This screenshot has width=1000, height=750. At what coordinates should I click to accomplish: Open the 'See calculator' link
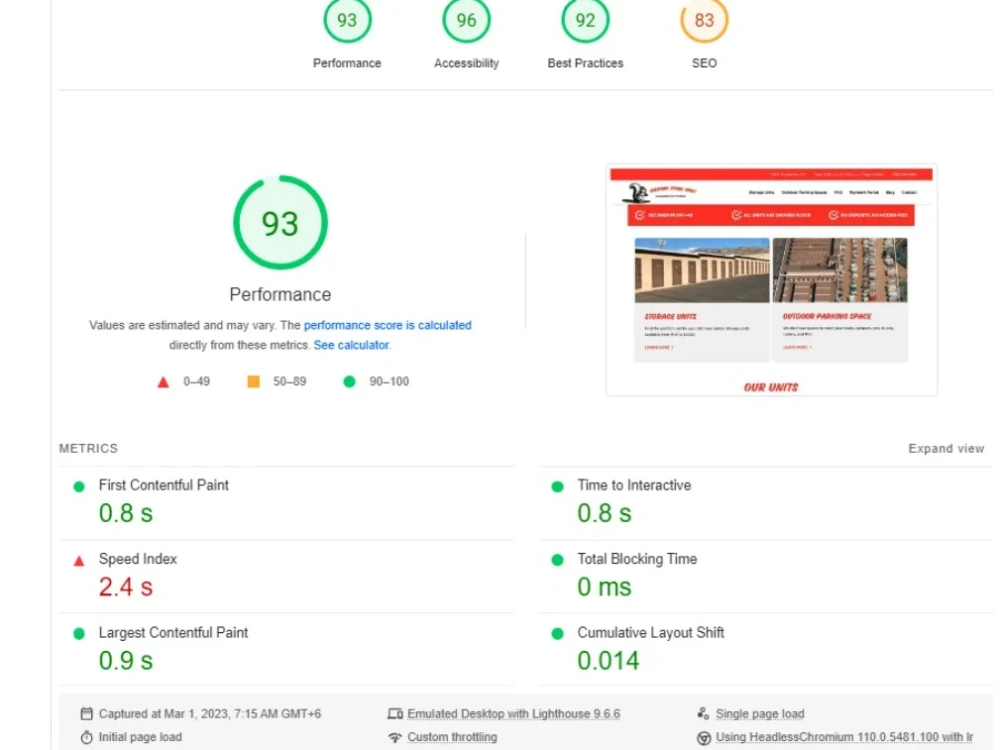351,345
